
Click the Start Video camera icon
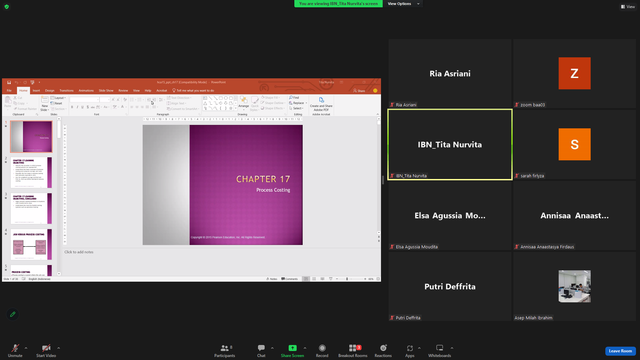click(46, 348)
